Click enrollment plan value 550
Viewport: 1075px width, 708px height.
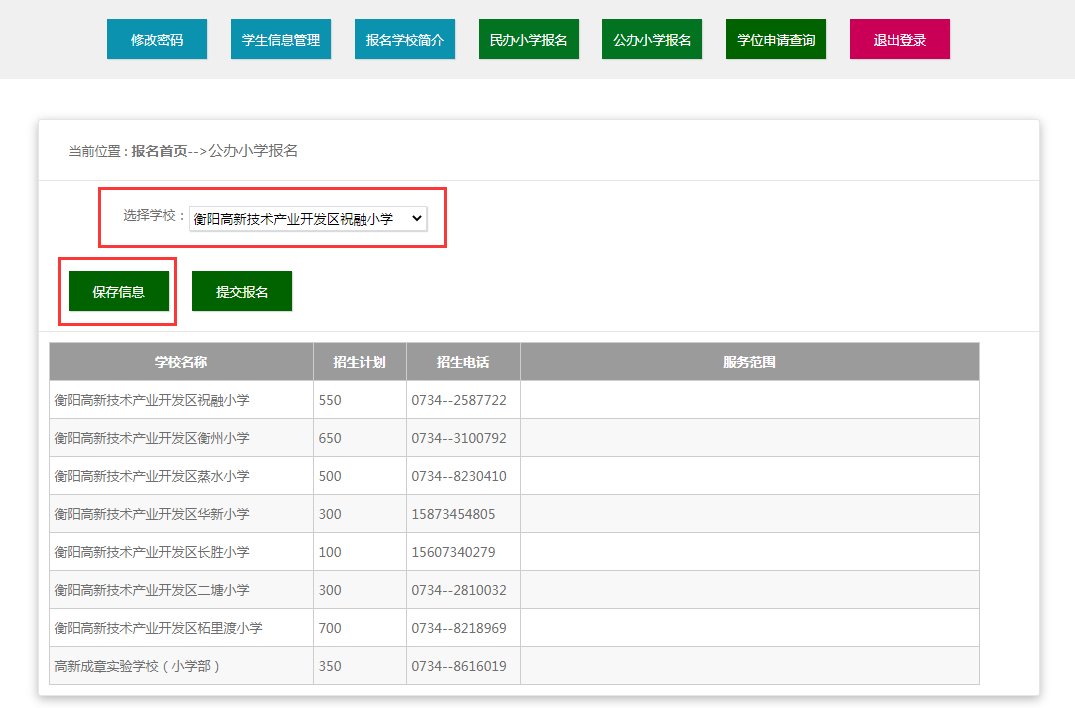(330, 400)
